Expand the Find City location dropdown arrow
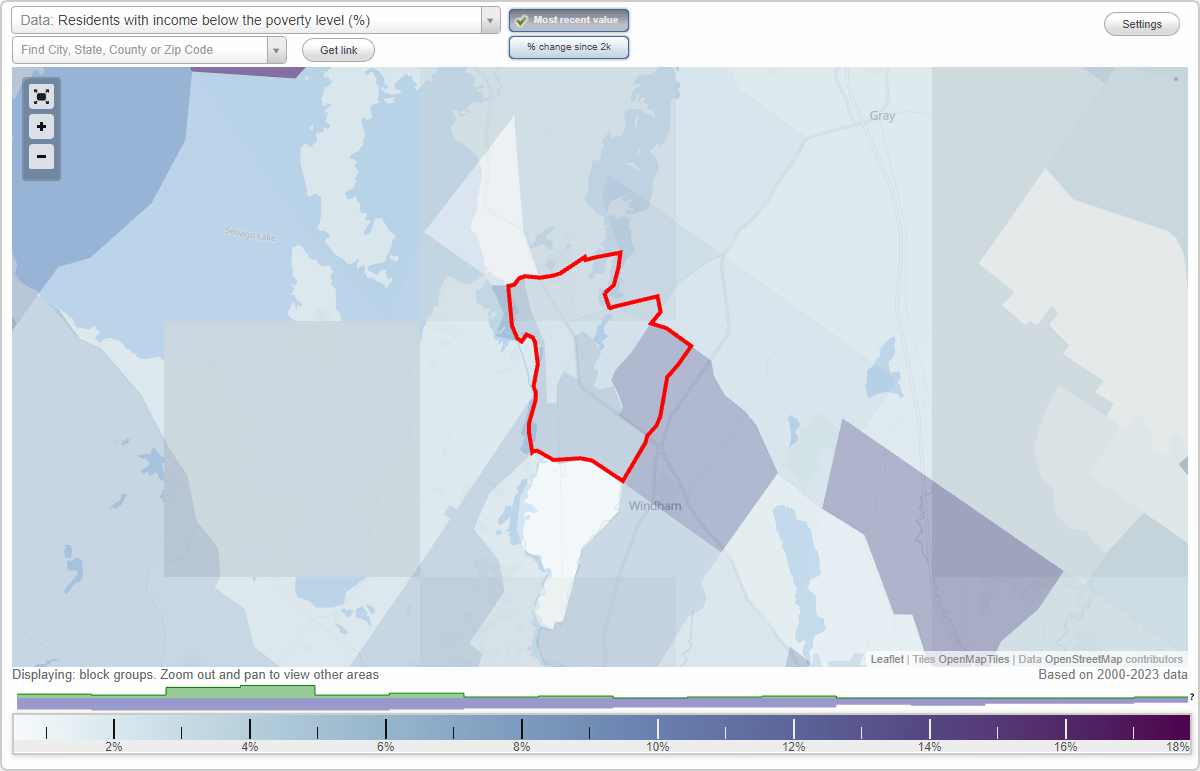This screenshot has width=1200, height=771. pyautogui.click(x=277, y=49)
